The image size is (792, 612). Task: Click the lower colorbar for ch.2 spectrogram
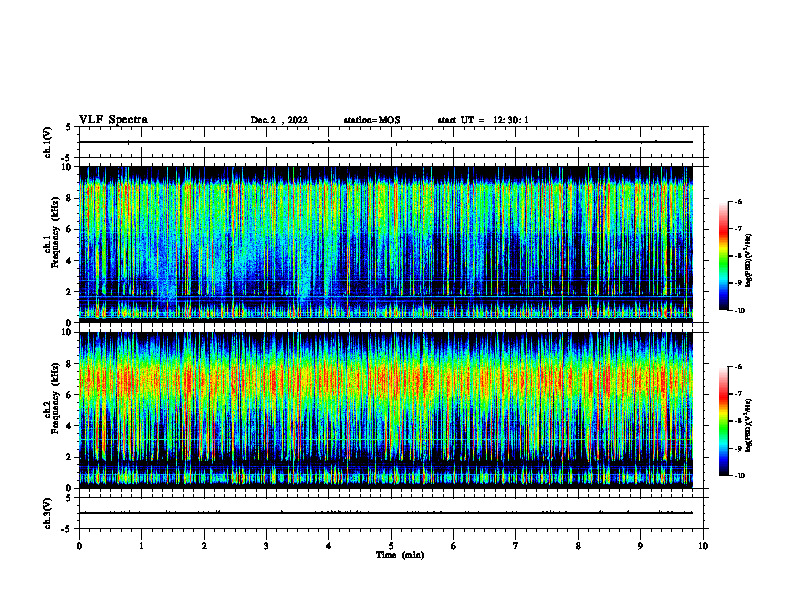[x=723, y=421]
